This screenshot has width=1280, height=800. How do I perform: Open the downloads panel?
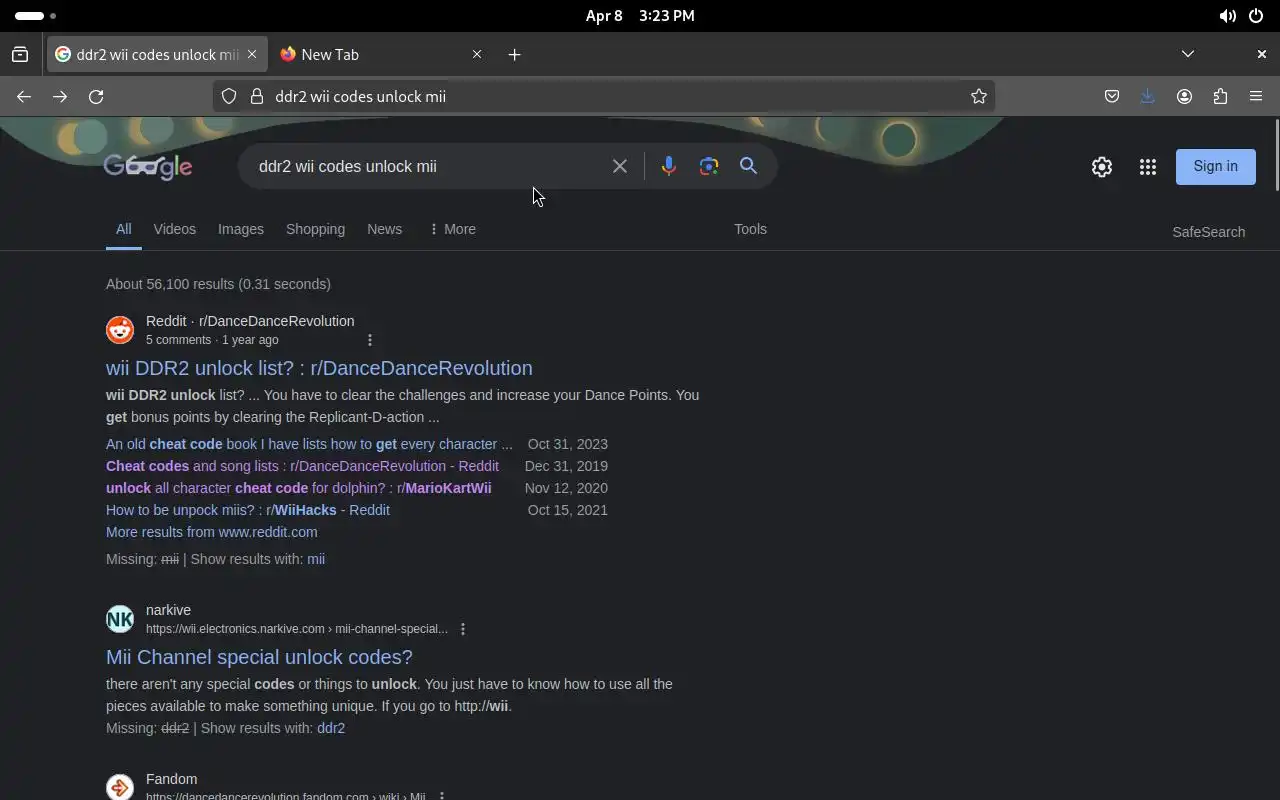click(1148, 96)
